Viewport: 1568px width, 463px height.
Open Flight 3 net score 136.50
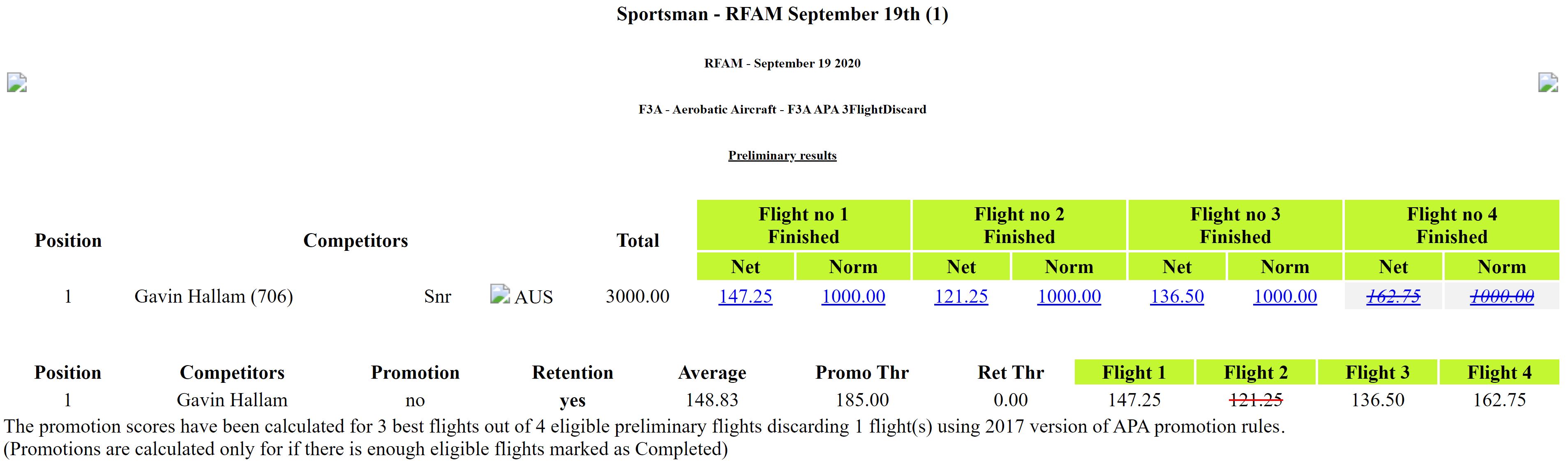click(x=1177, y=296)
